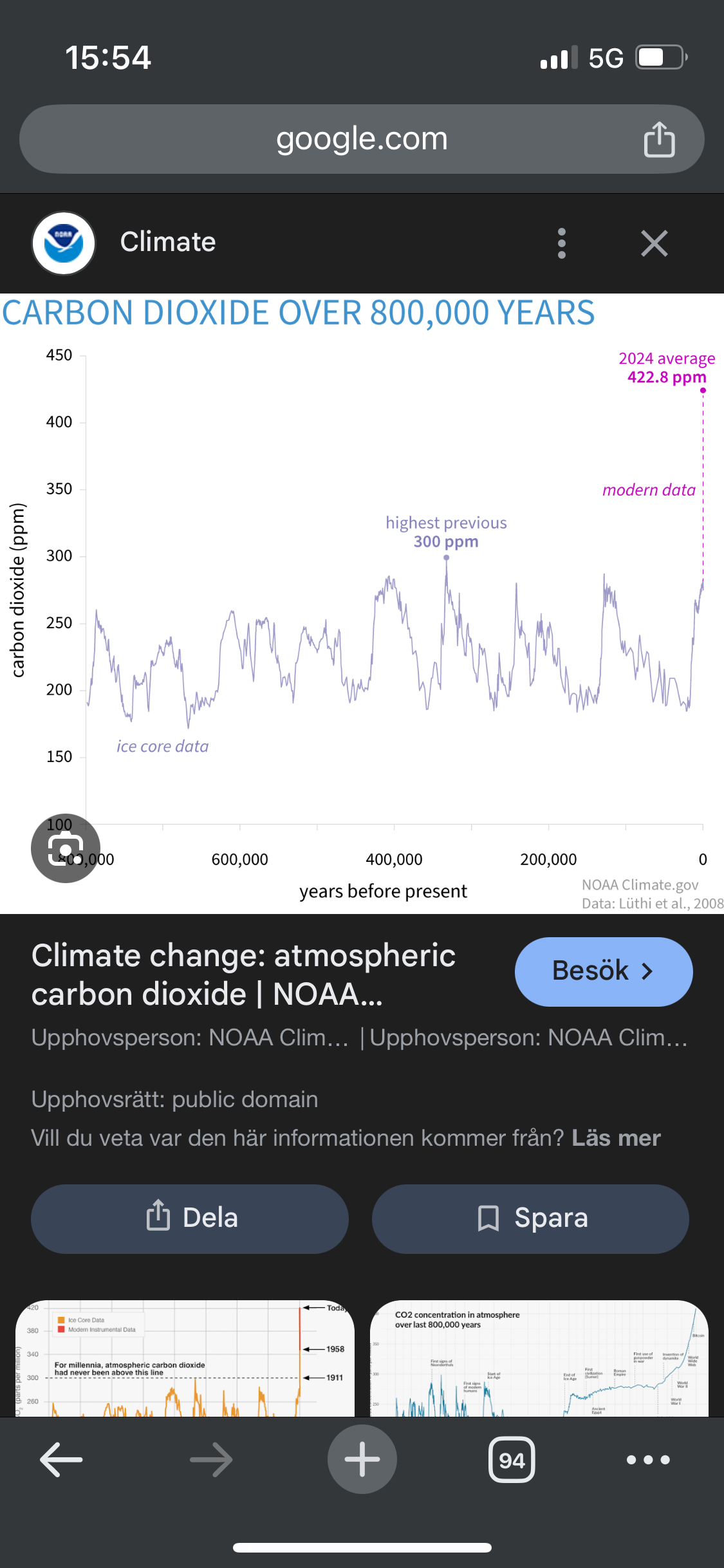Open the orange ice core data thumbnail
Viewport: 724px width, 1568px height.
[x=185, y=1358]
